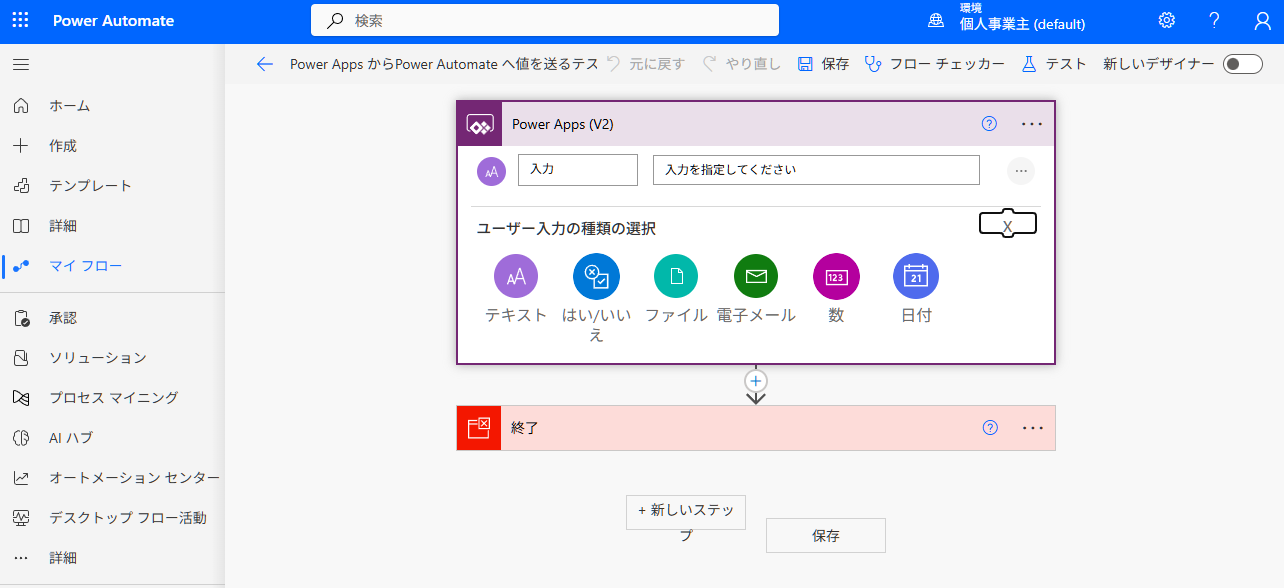Click 保存 in the top toolbar
The width and height of the screenshot is (1284, 588).
point(823,64)
